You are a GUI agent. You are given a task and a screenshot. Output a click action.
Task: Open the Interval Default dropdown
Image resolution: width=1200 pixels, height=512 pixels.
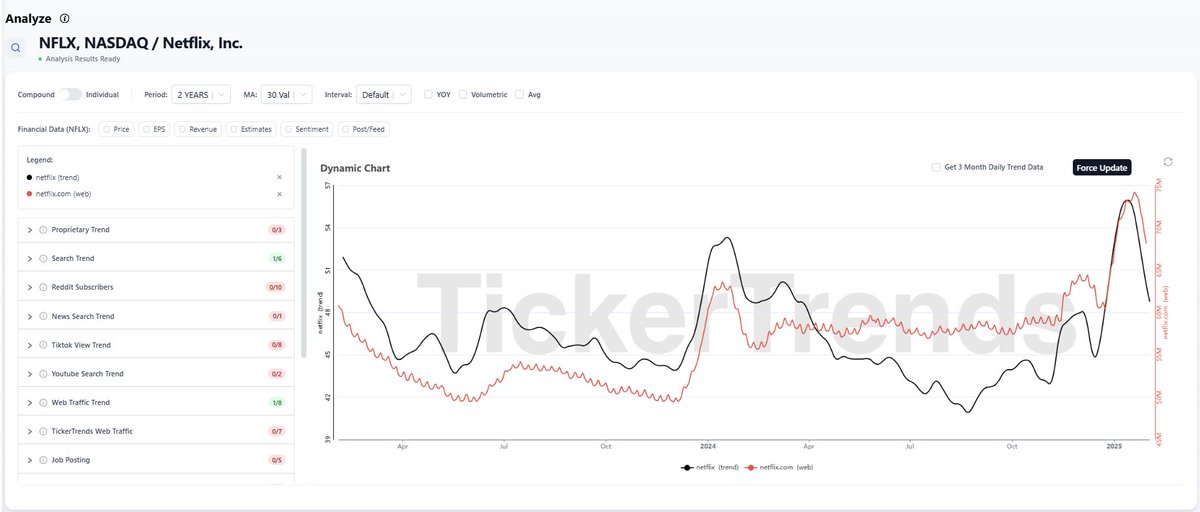coord(384,95)
